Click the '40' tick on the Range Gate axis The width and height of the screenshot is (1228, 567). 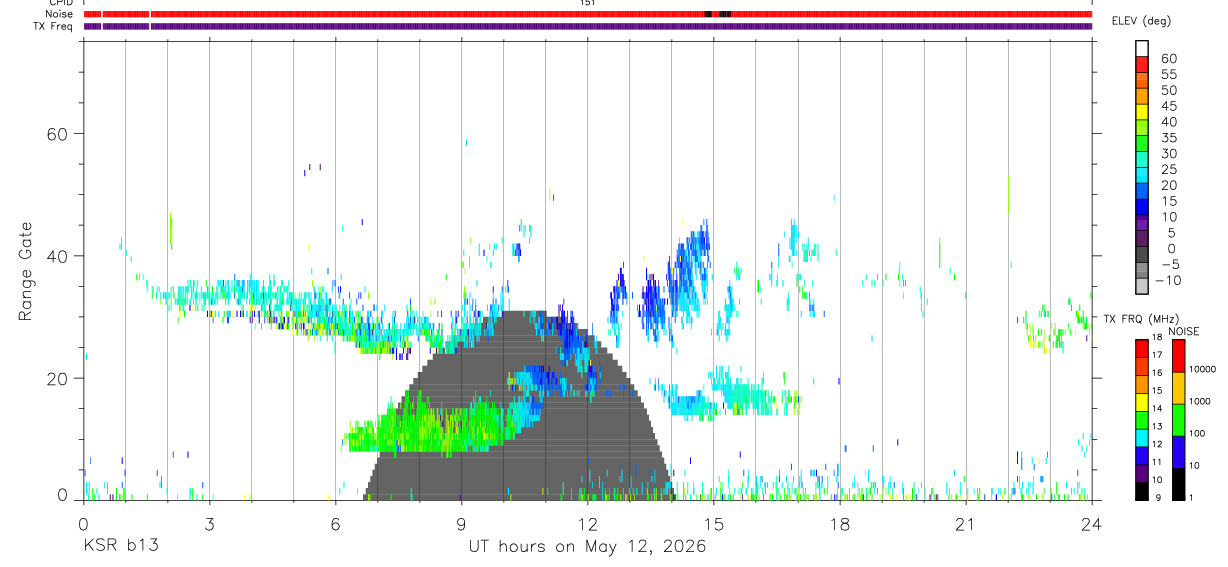(x=58, y=256)
